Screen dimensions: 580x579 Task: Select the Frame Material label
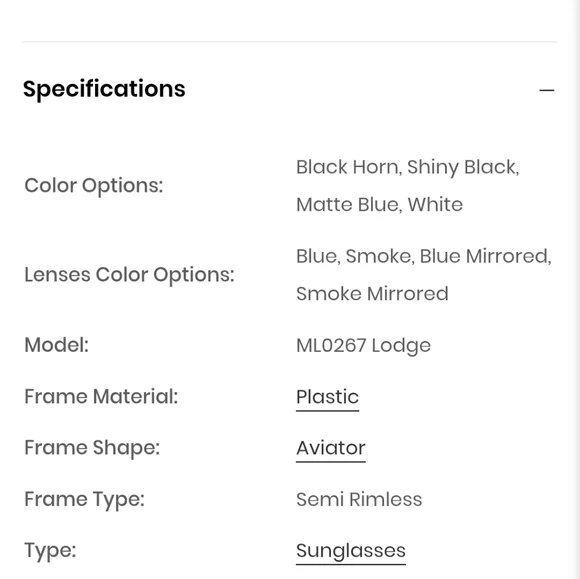(101, 397)
